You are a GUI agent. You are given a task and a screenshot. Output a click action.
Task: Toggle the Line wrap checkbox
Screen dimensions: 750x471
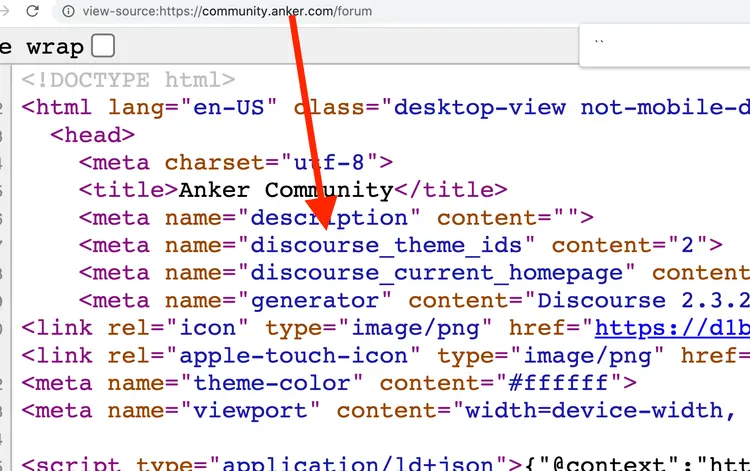(103, 46)
